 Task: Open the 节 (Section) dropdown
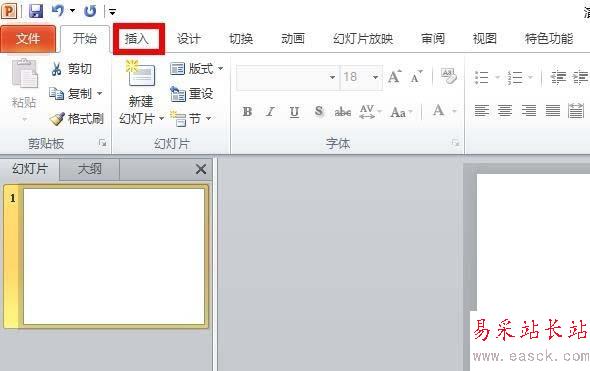191,119
